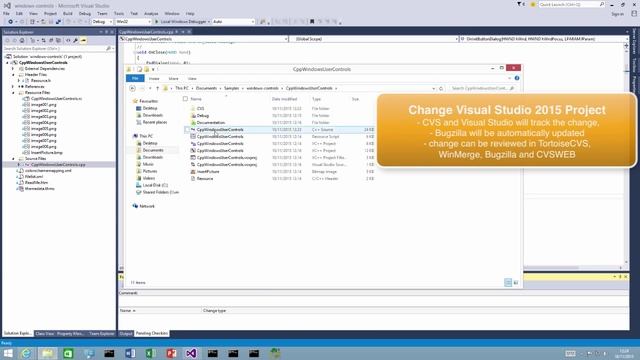The image size is (640, 360).
Task: Open the File tab in File Explorer
Action: click(x=135, y=78)
